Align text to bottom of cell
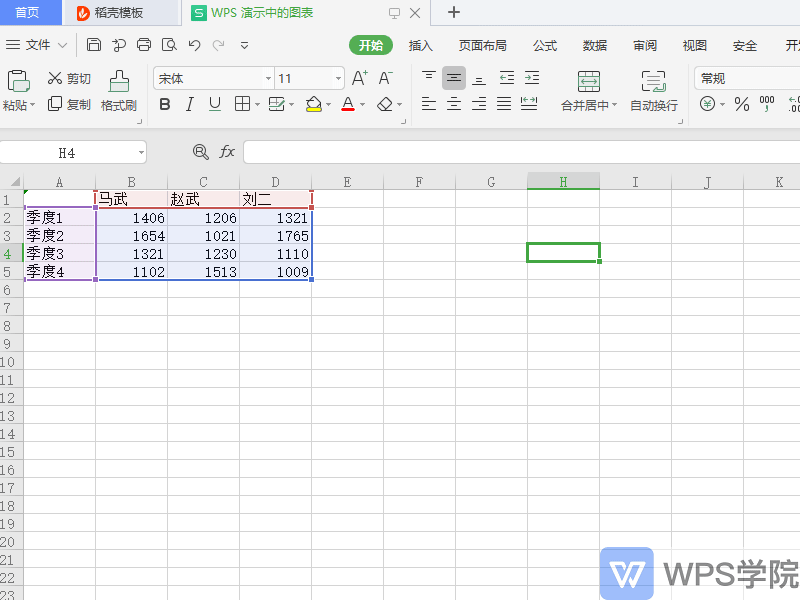Viewport: 800px width, 600px height. pyautogui.click(x=479, y=78)
